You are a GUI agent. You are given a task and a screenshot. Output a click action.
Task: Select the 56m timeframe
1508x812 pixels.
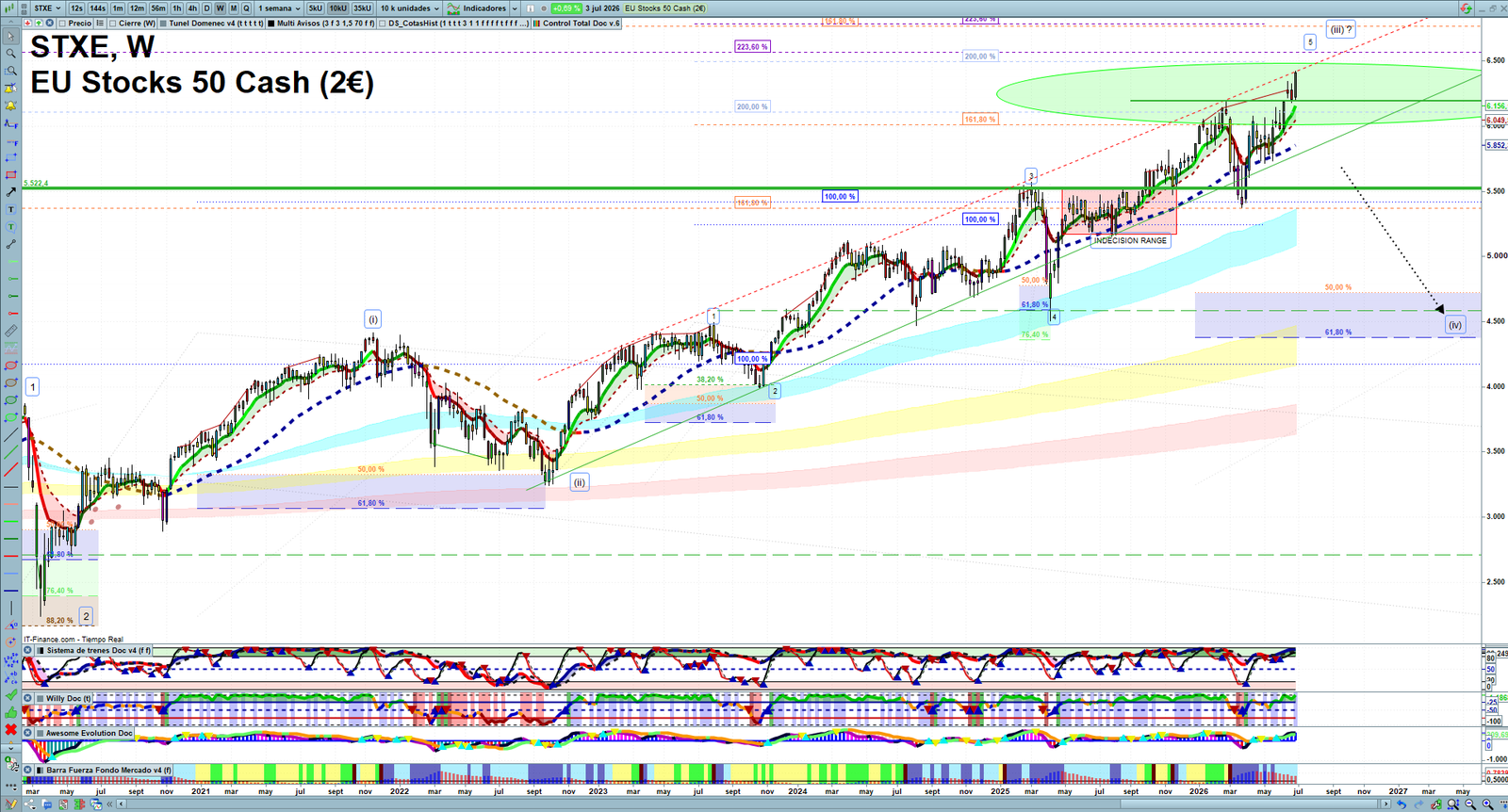click(158, 8)
